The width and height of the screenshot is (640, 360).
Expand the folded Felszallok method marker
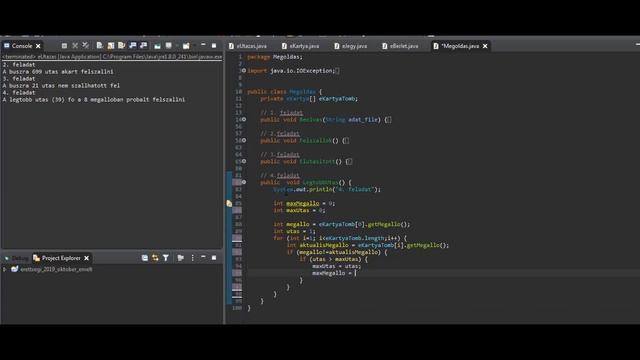[x=244, y=140]
